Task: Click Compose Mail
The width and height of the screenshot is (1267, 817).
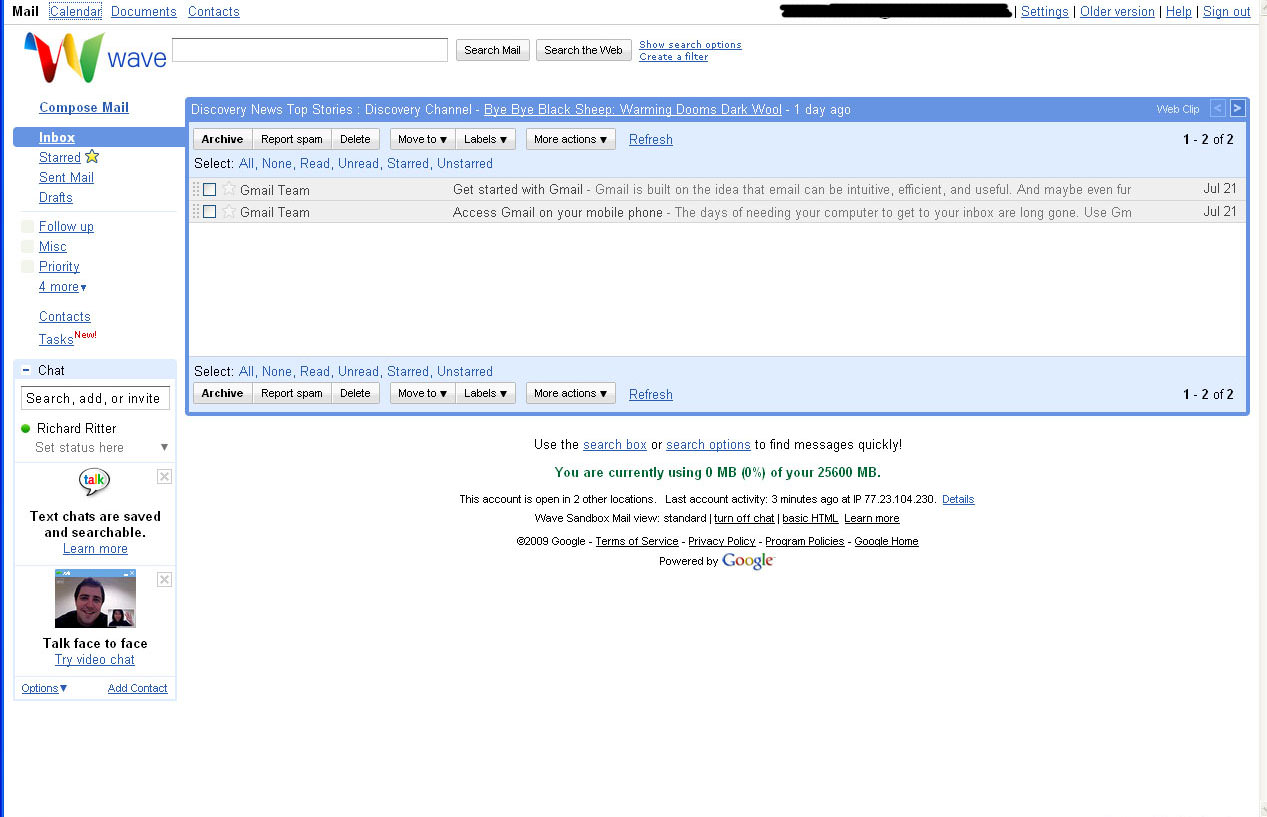Action: 84,107
